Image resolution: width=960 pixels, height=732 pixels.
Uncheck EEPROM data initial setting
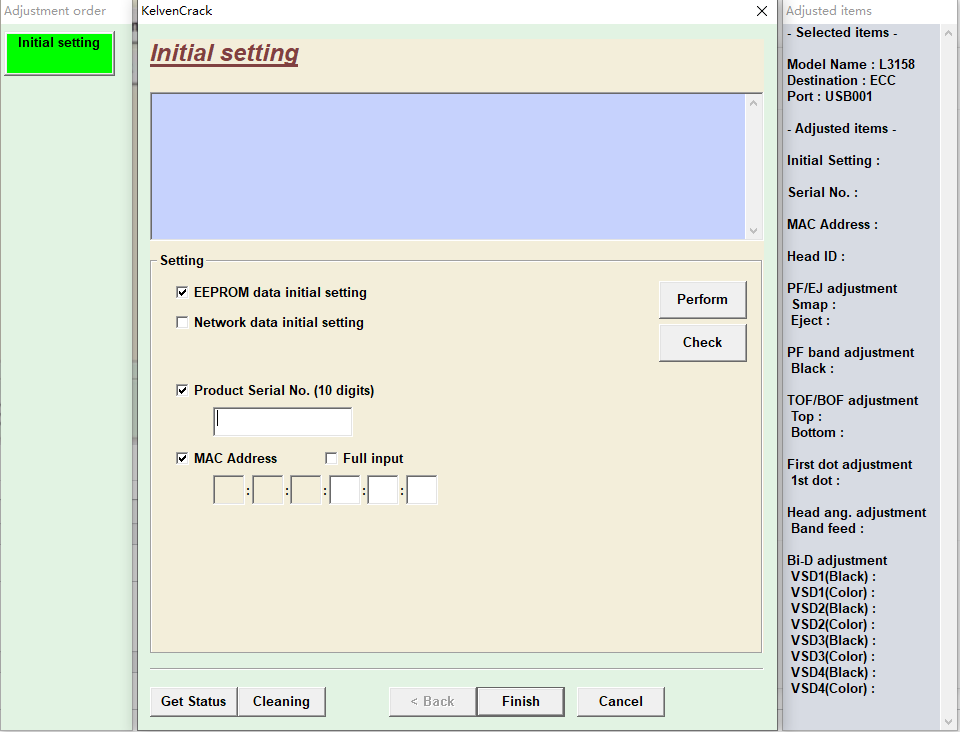click(x=182, y=293)
